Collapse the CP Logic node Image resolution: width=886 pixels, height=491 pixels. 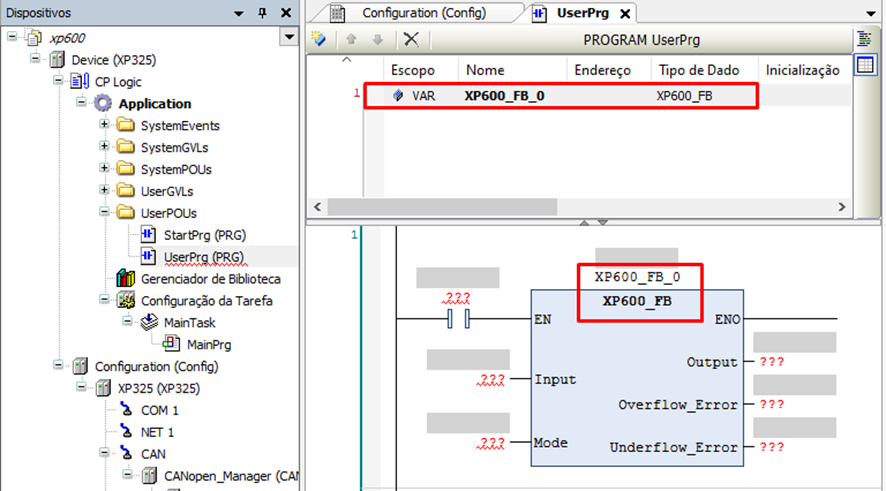pyautogui.click(x=58, y=80)
